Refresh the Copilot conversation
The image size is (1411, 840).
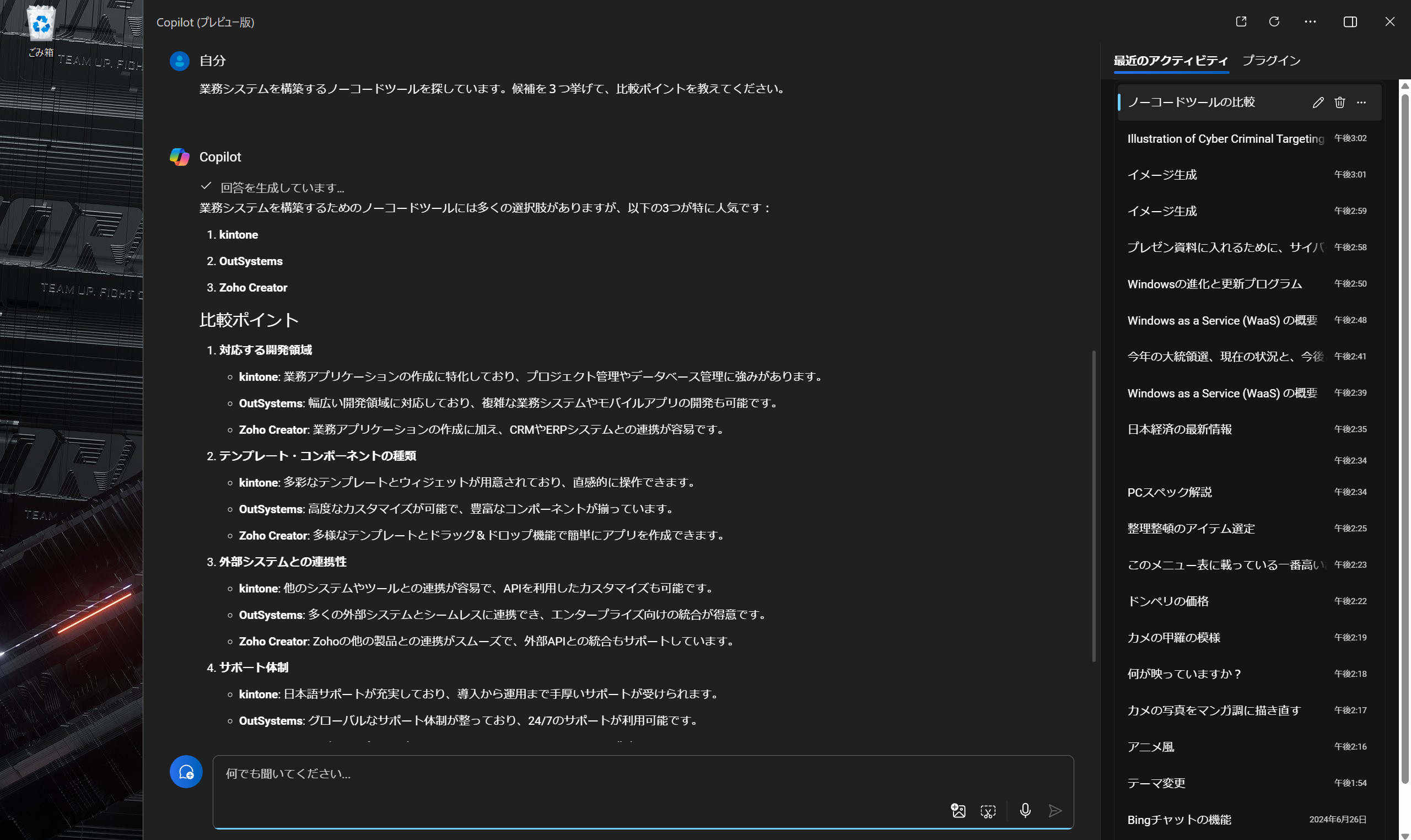click(x=1275, y=21)
